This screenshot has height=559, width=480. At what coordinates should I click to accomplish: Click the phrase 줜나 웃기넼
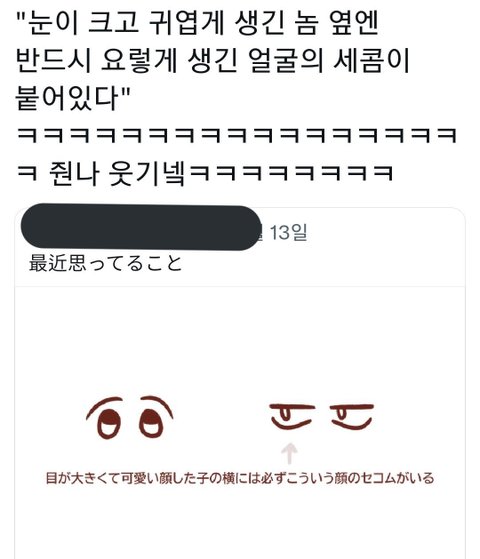point(117,173)
